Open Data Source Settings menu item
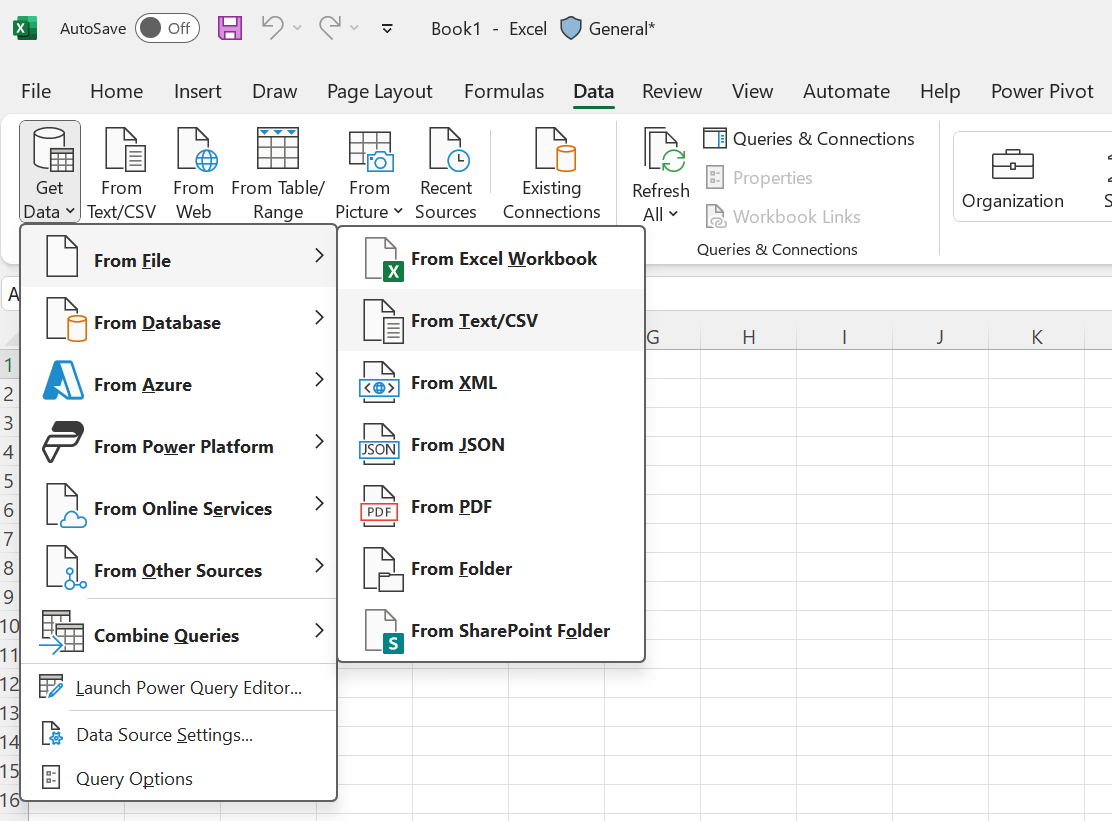Image resolution: width=1112 pixels, height=821 pixels. click(179, 735)
